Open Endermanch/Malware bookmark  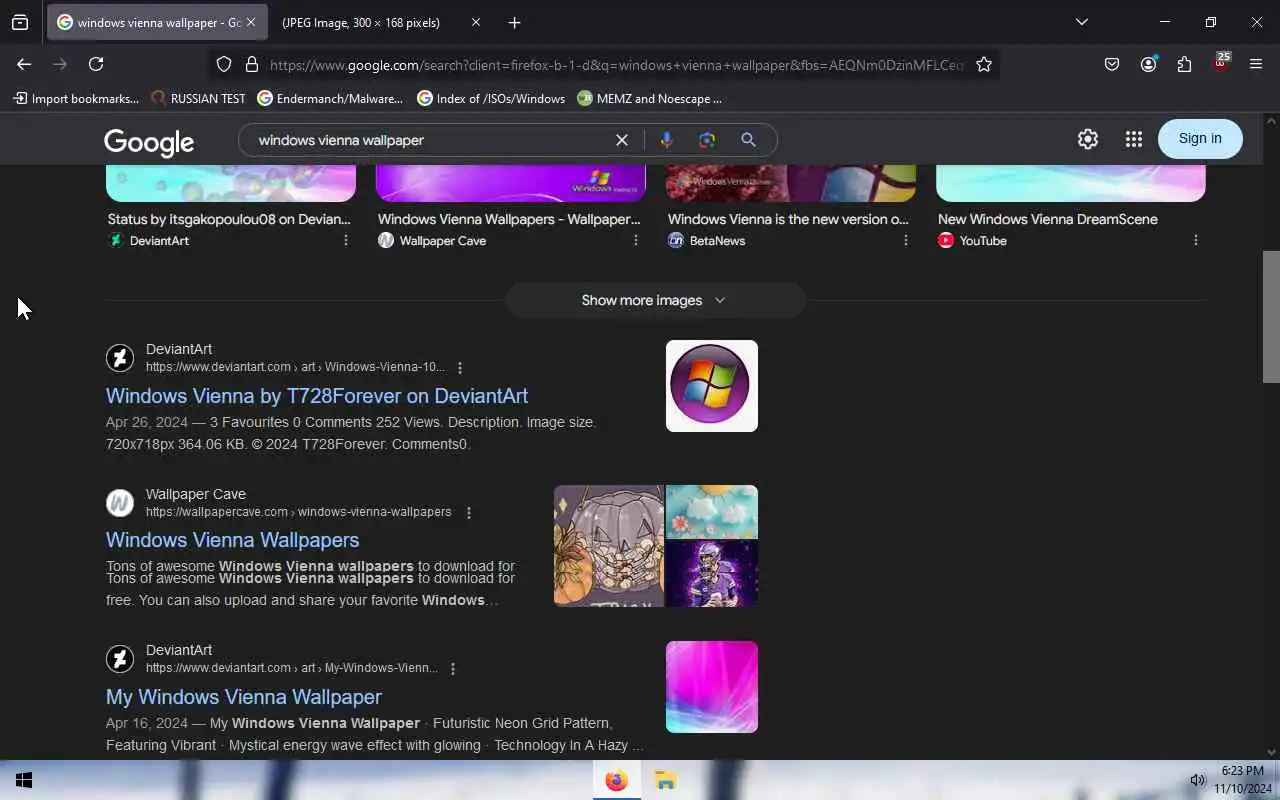(x=330, y=98)
